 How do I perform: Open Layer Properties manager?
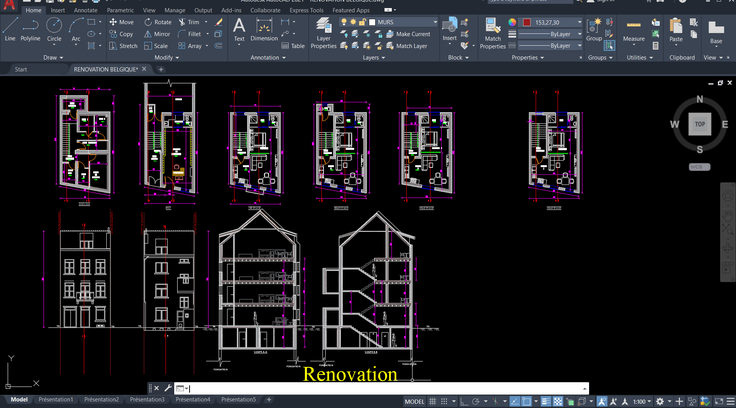pos(323,30)
